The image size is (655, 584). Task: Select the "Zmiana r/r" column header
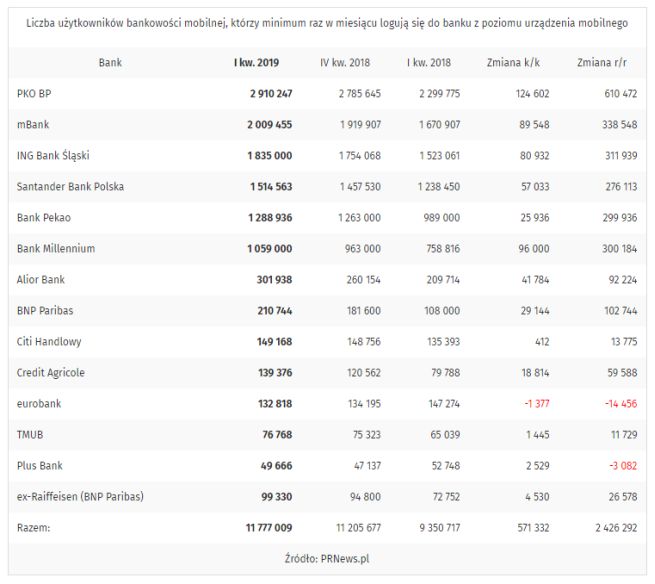coord(601,62)
